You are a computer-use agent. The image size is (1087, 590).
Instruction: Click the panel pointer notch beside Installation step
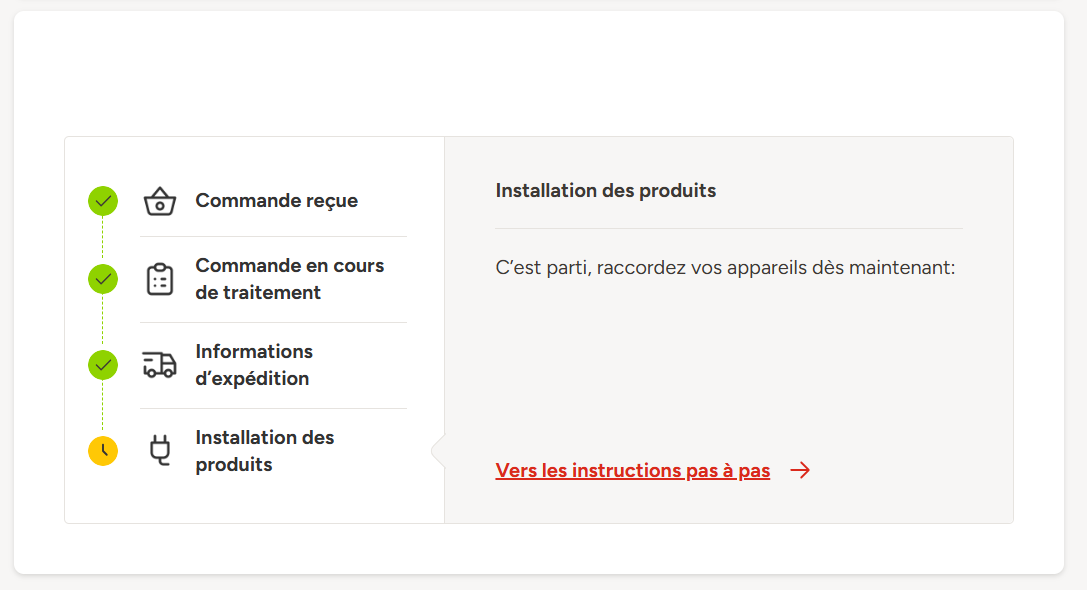click(x=438, y=451)
